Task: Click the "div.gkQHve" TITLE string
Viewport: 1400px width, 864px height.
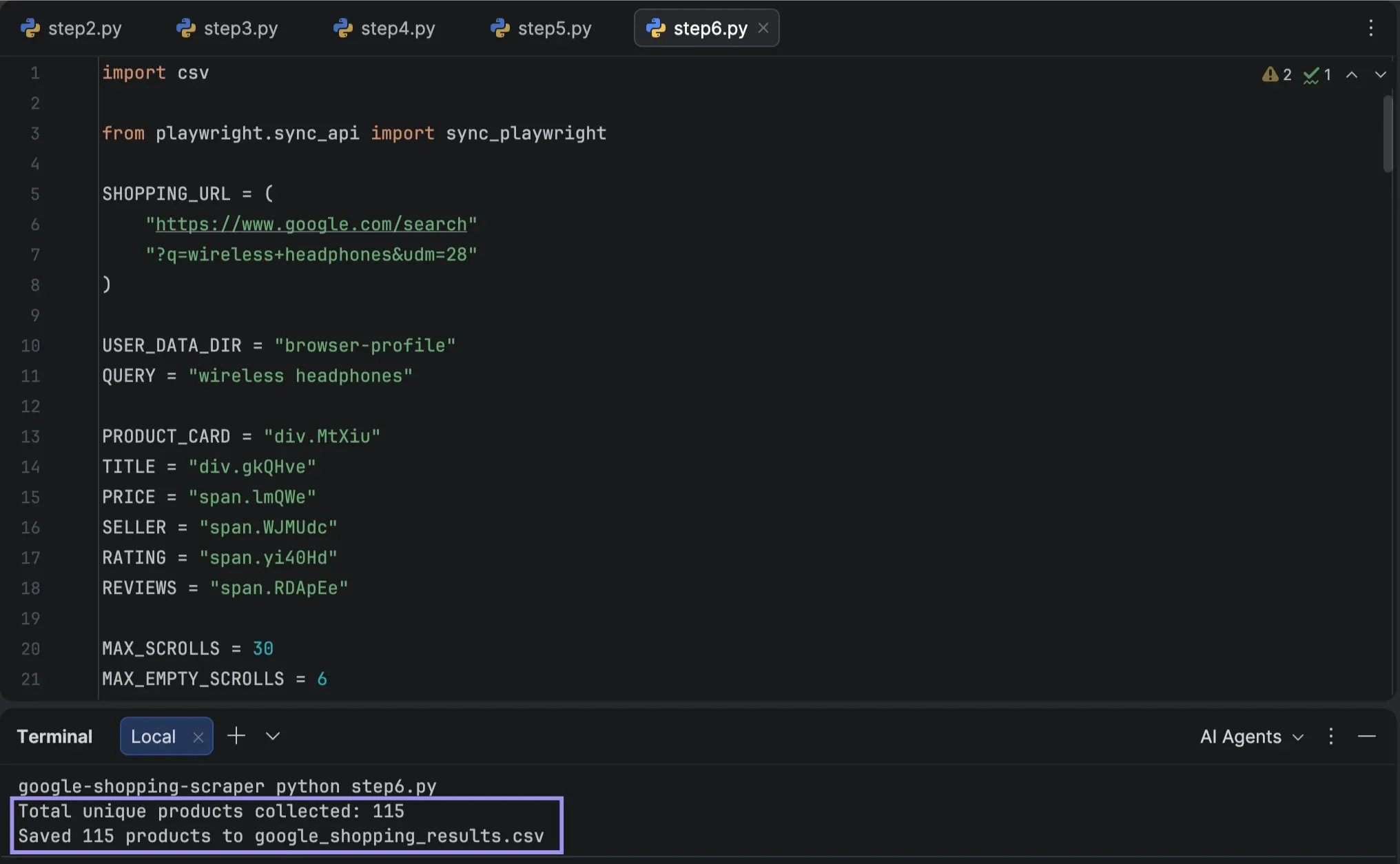Action: click(x=252, y=467)
